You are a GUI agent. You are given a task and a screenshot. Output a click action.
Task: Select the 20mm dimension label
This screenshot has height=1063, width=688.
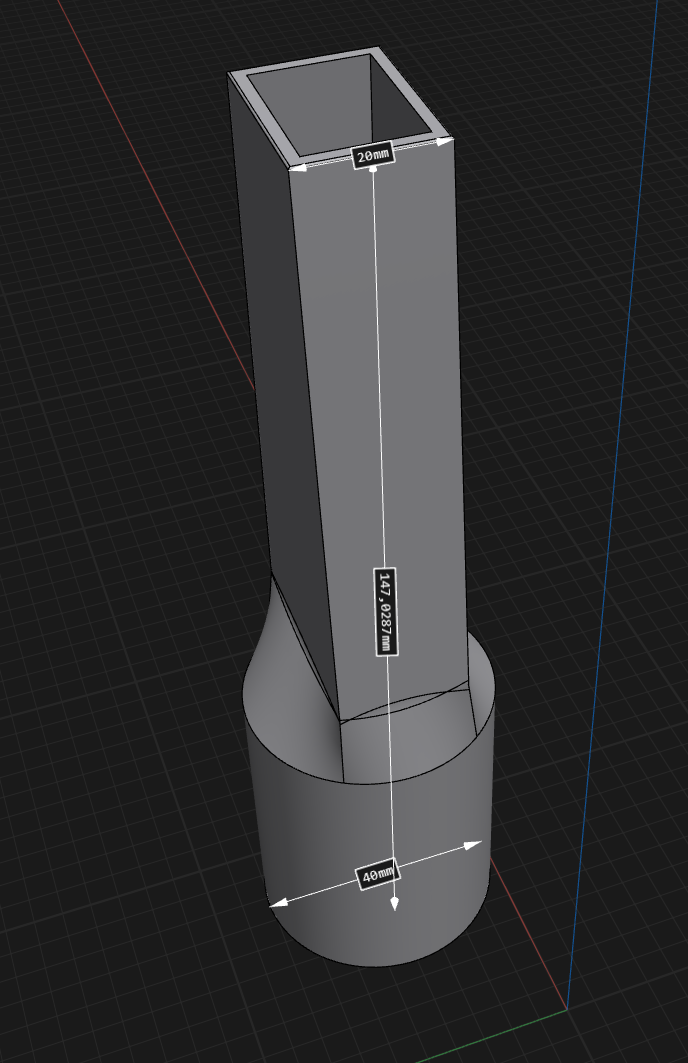(373, 156)
